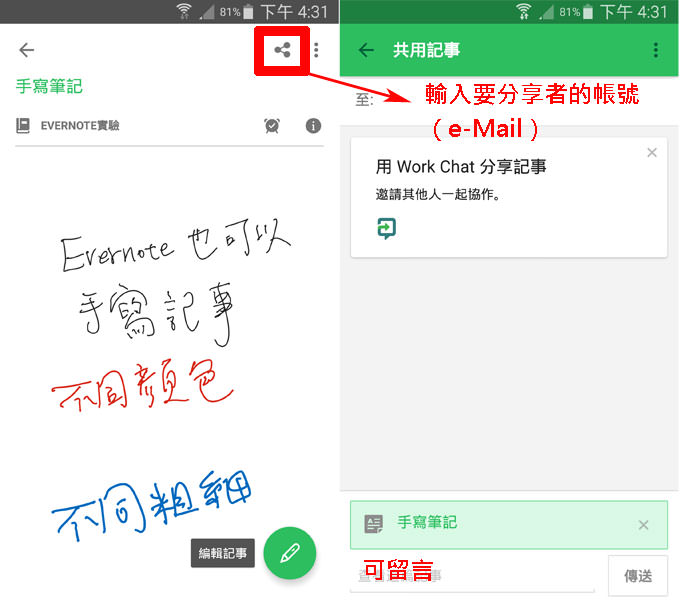Dismiss the Work Chat tip card
The width and height of the screenshot is (680, 602).
pyautogui.click(x=652, y=153)
